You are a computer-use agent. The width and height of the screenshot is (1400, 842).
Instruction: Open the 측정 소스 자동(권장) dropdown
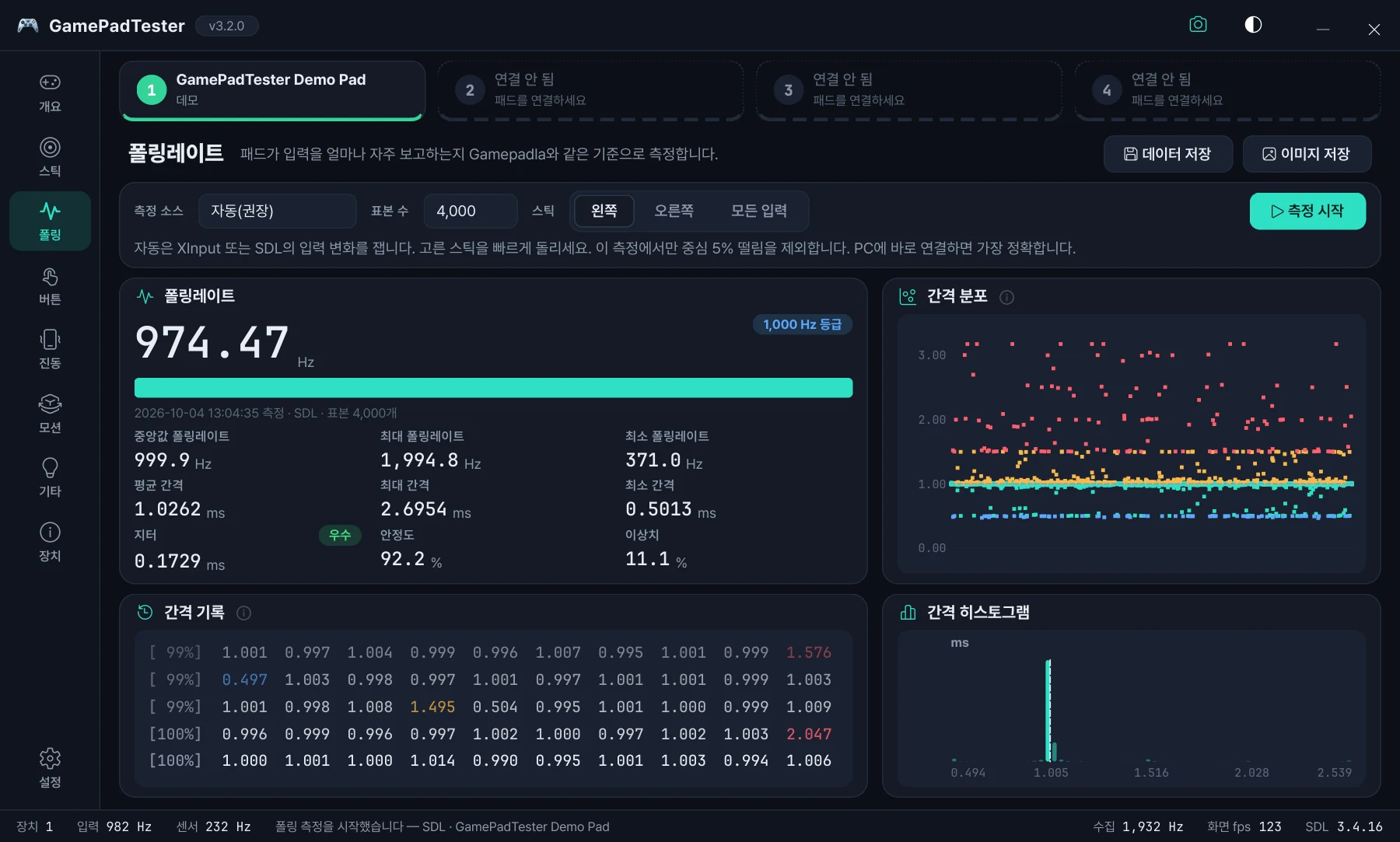tap(277, 211)
